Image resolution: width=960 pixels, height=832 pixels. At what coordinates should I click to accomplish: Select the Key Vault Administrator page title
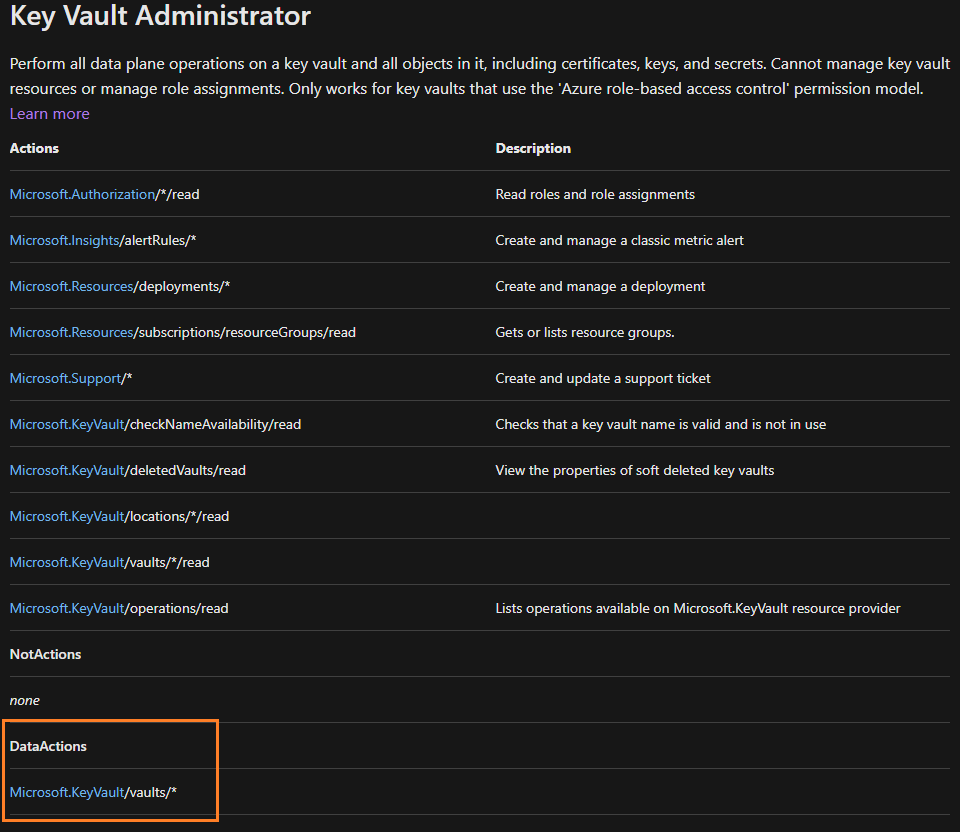pyautogui.click(x=160, y=17)
